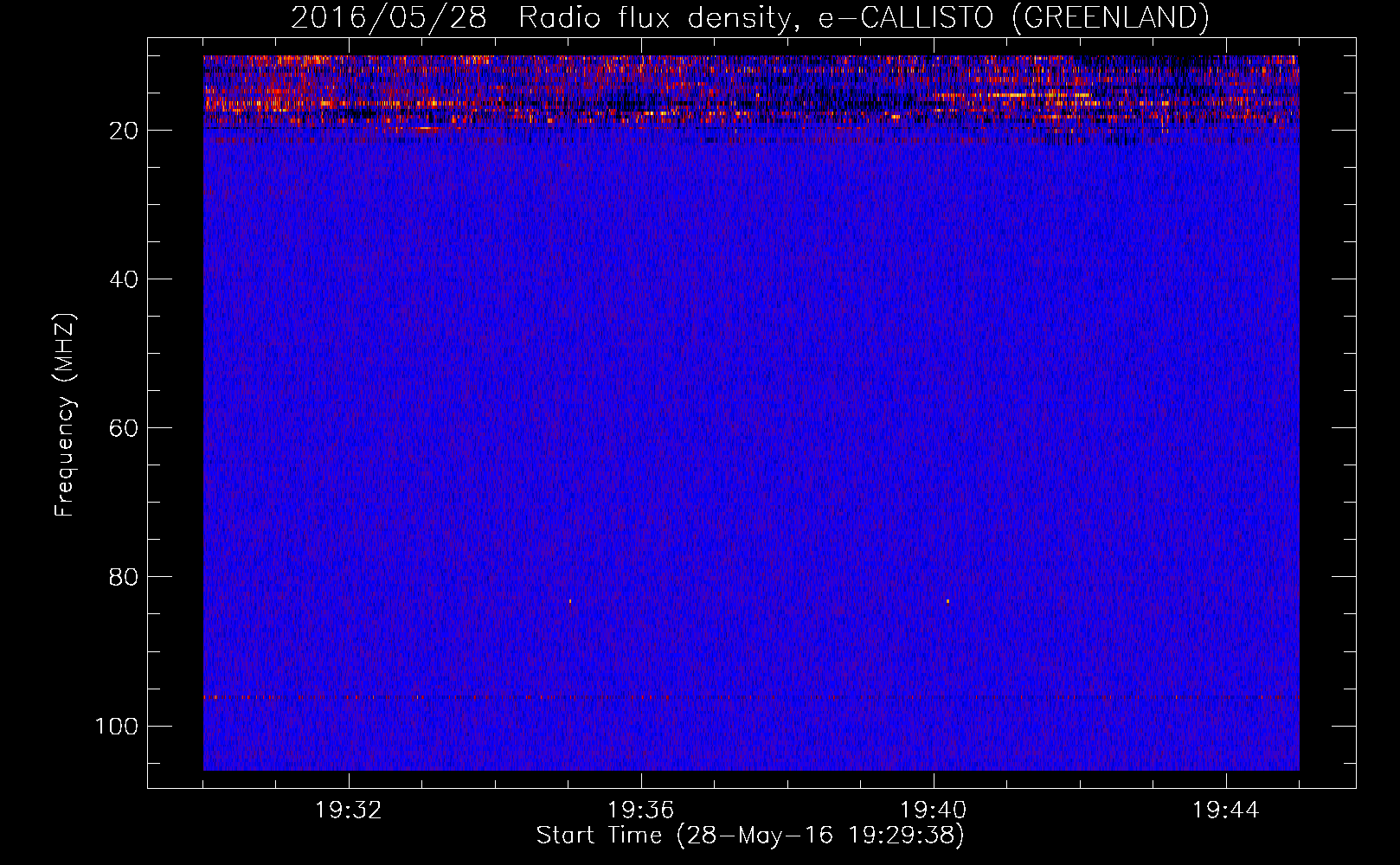
Task: Click the 19:32 time tick label
Action: tap(349, 811)
